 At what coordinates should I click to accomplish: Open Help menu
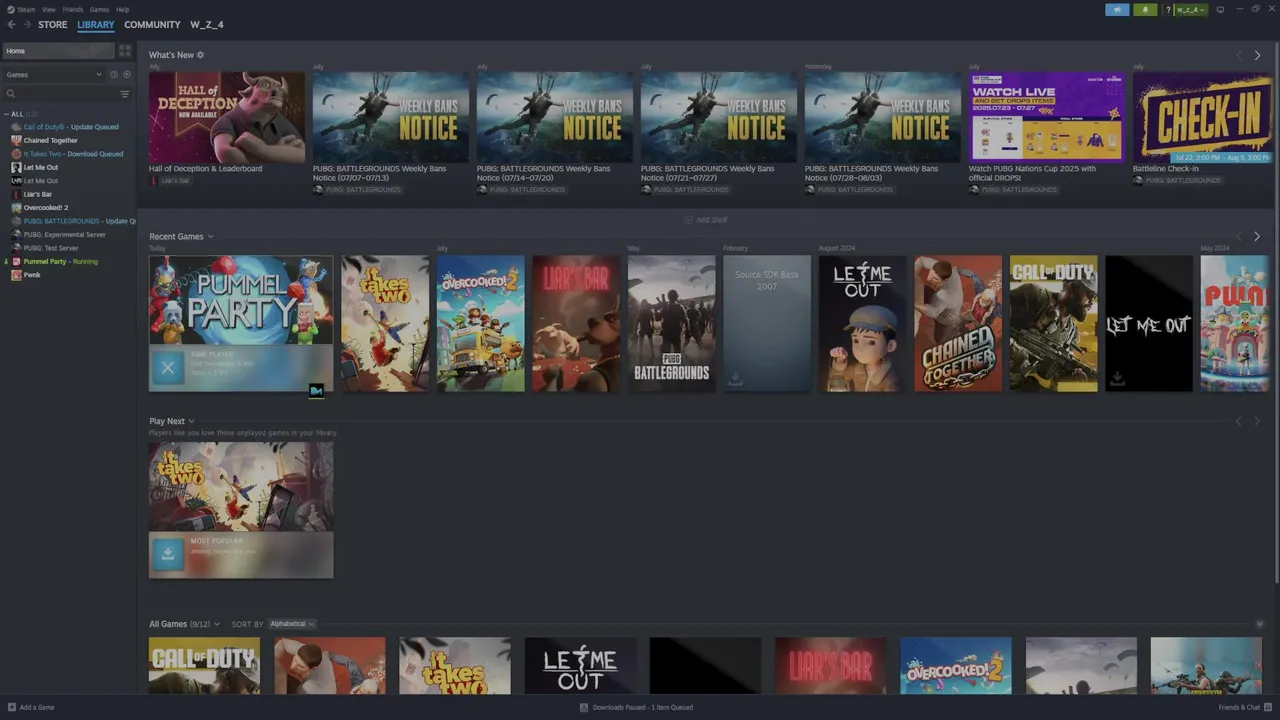[122, 10]
